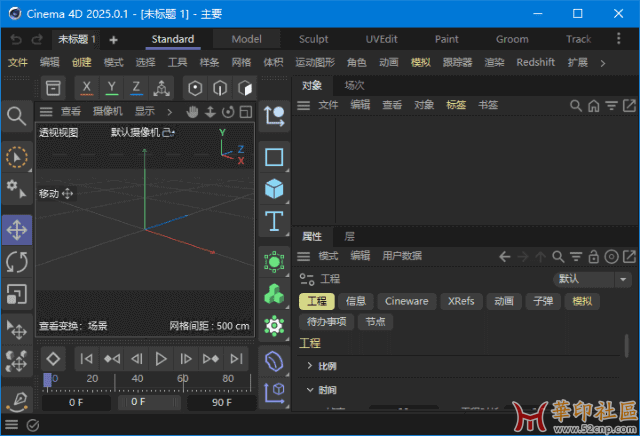
Task: Select the 待办事项 attribute button
Action: pos(327,322)
